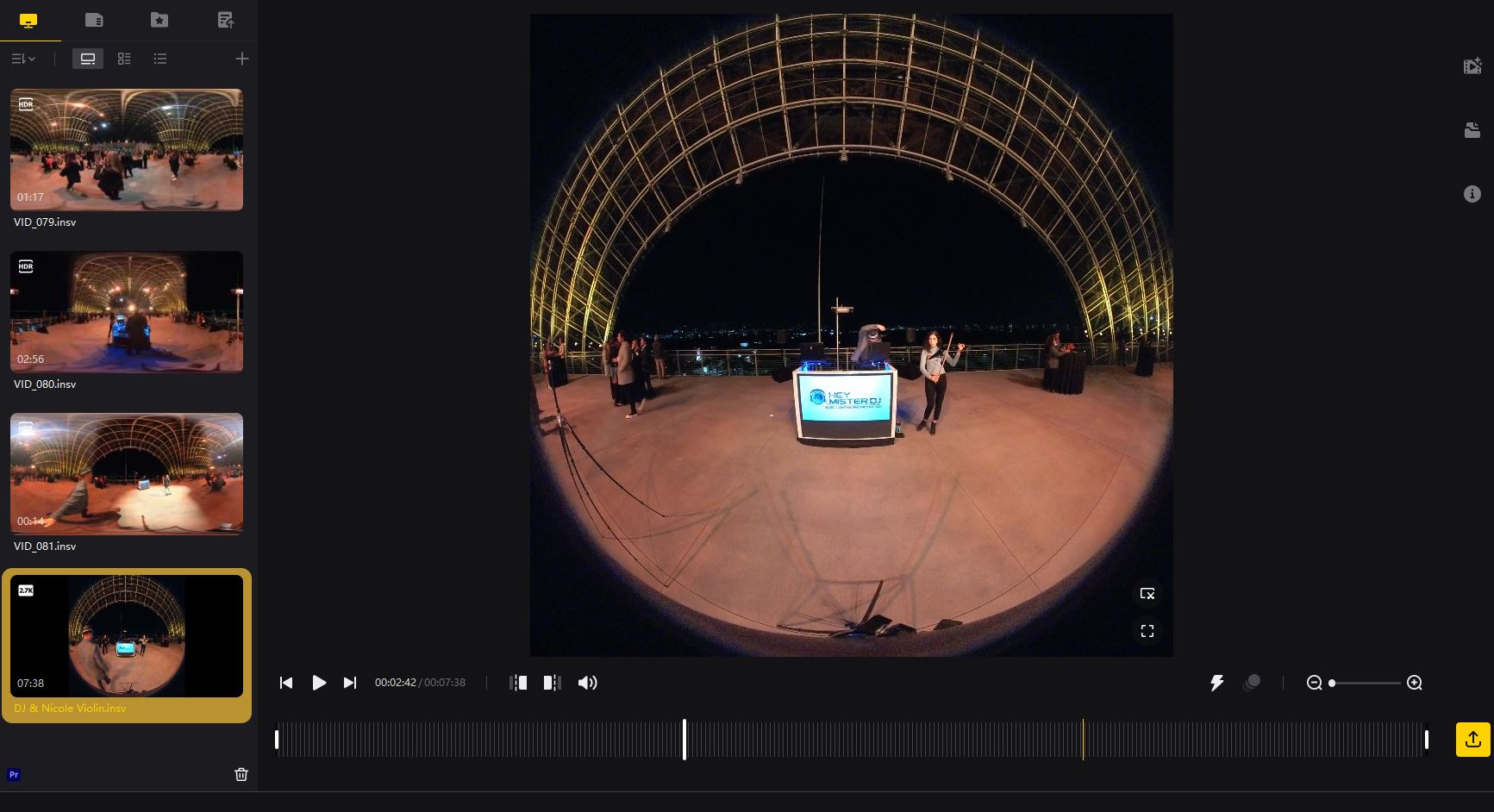Play the video
Image resolution: width=1494 pixels, height=812 pixels.
point(319,683)
